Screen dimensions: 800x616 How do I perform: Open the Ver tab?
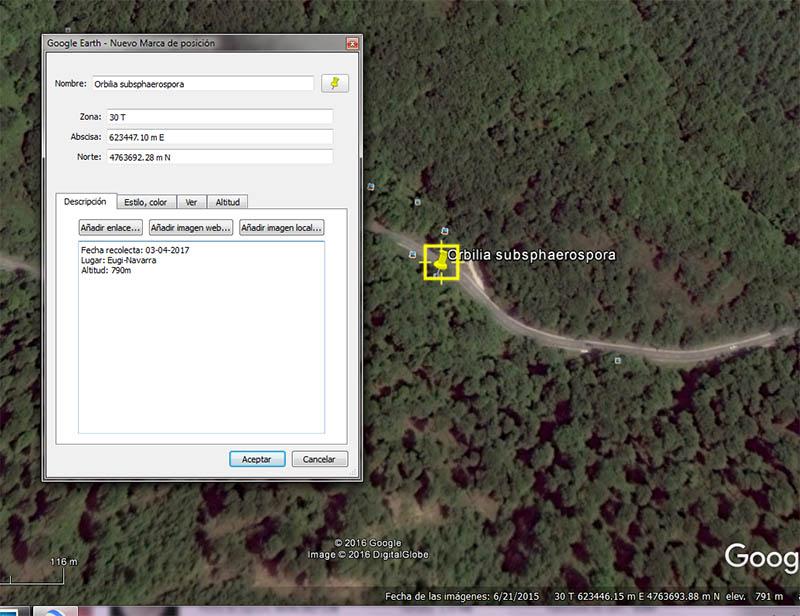[191, 202]
